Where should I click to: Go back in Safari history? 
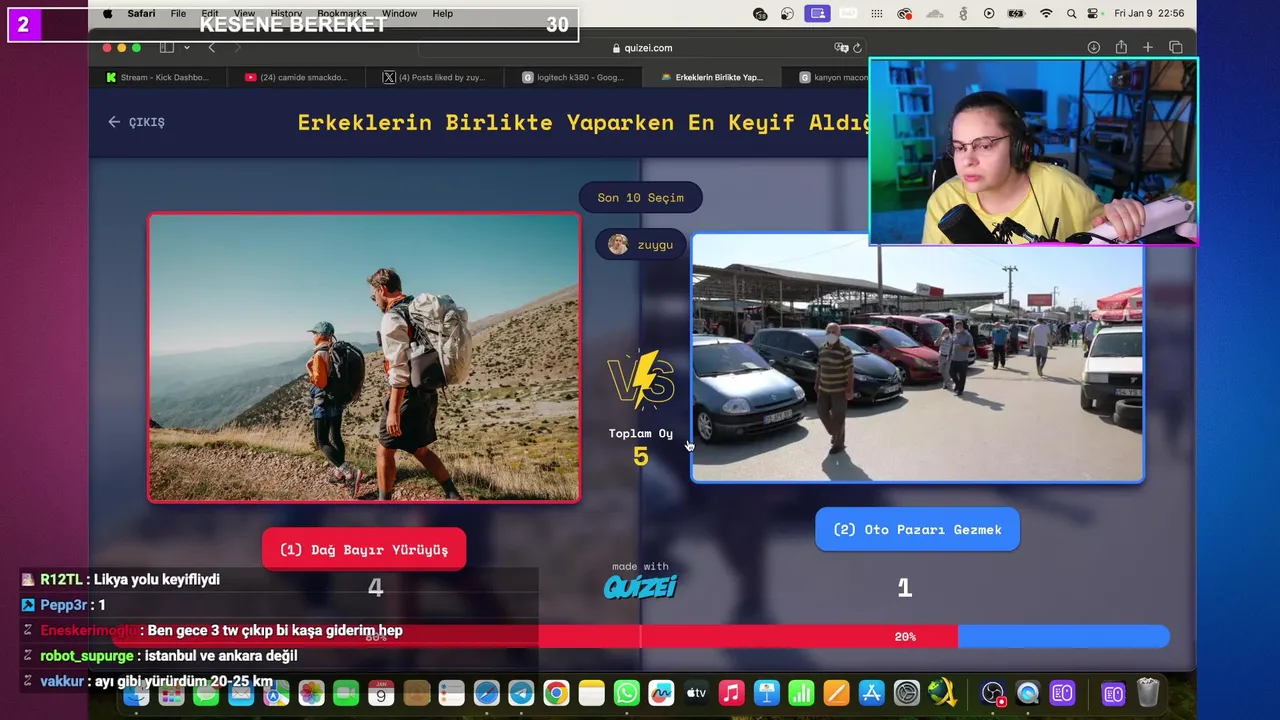click(x=211, y=48)
